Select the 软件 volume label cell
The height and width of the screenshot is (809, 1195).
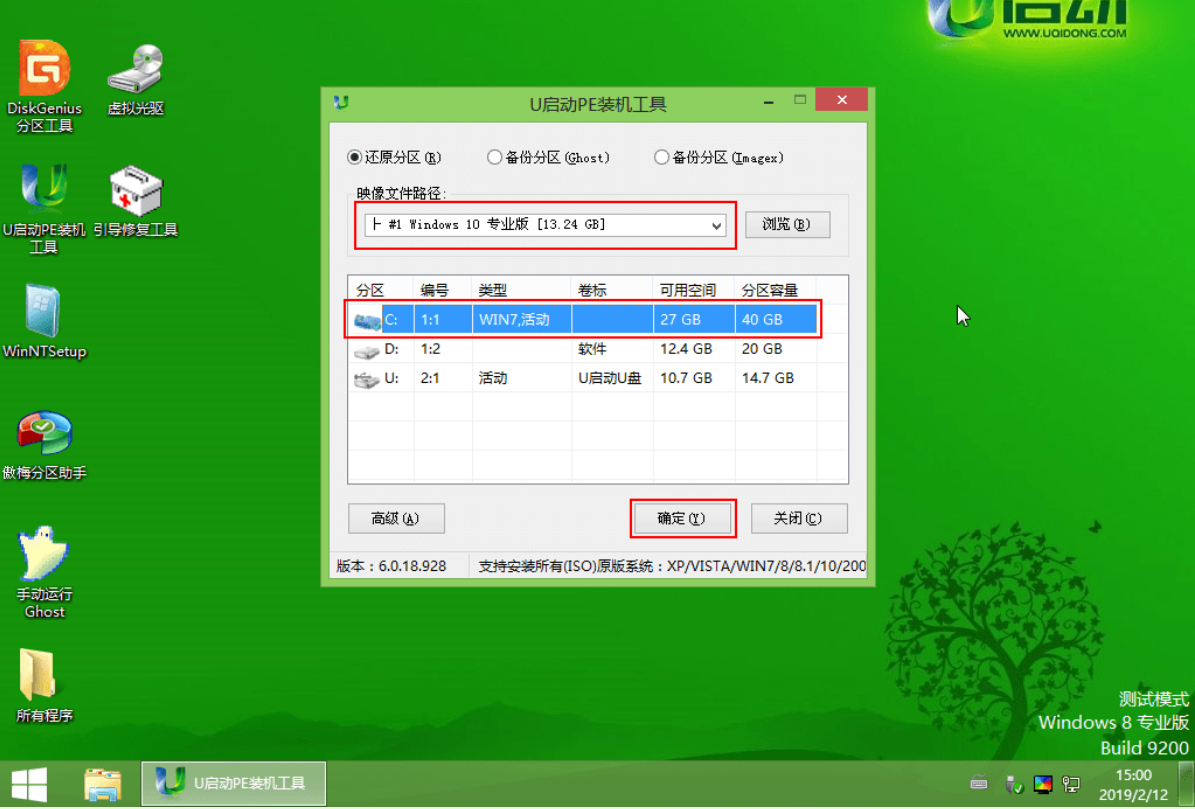(612, 349)
